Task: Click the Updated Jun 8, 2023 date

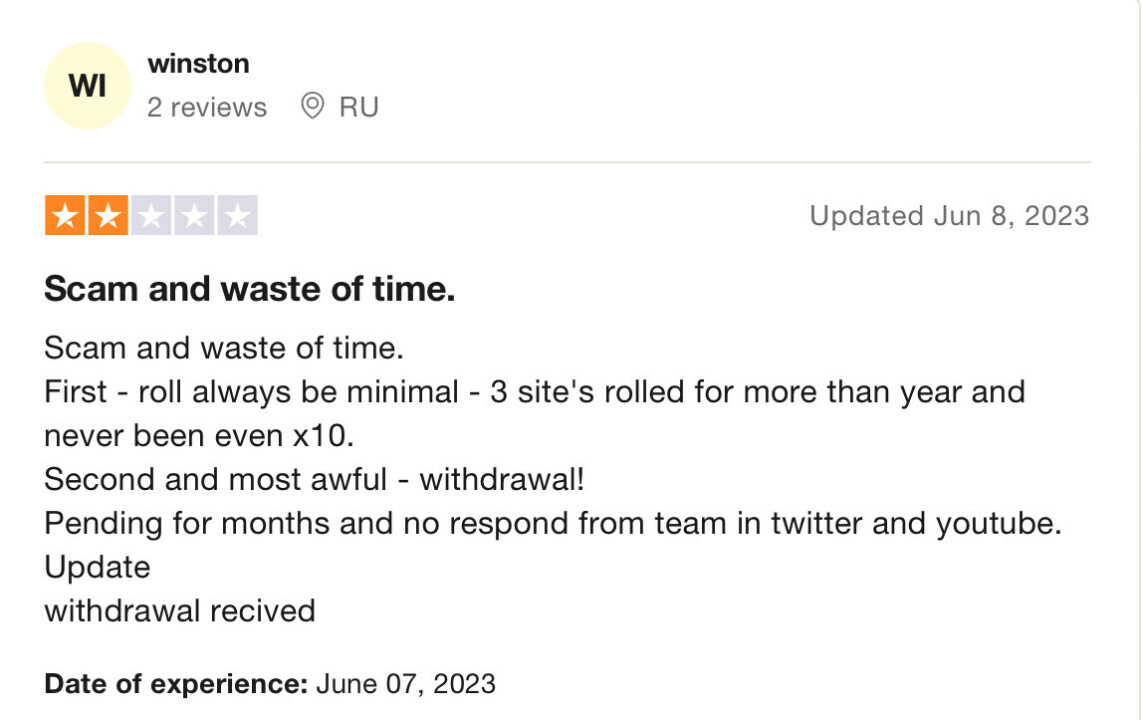Action: [x=949, y=215]
